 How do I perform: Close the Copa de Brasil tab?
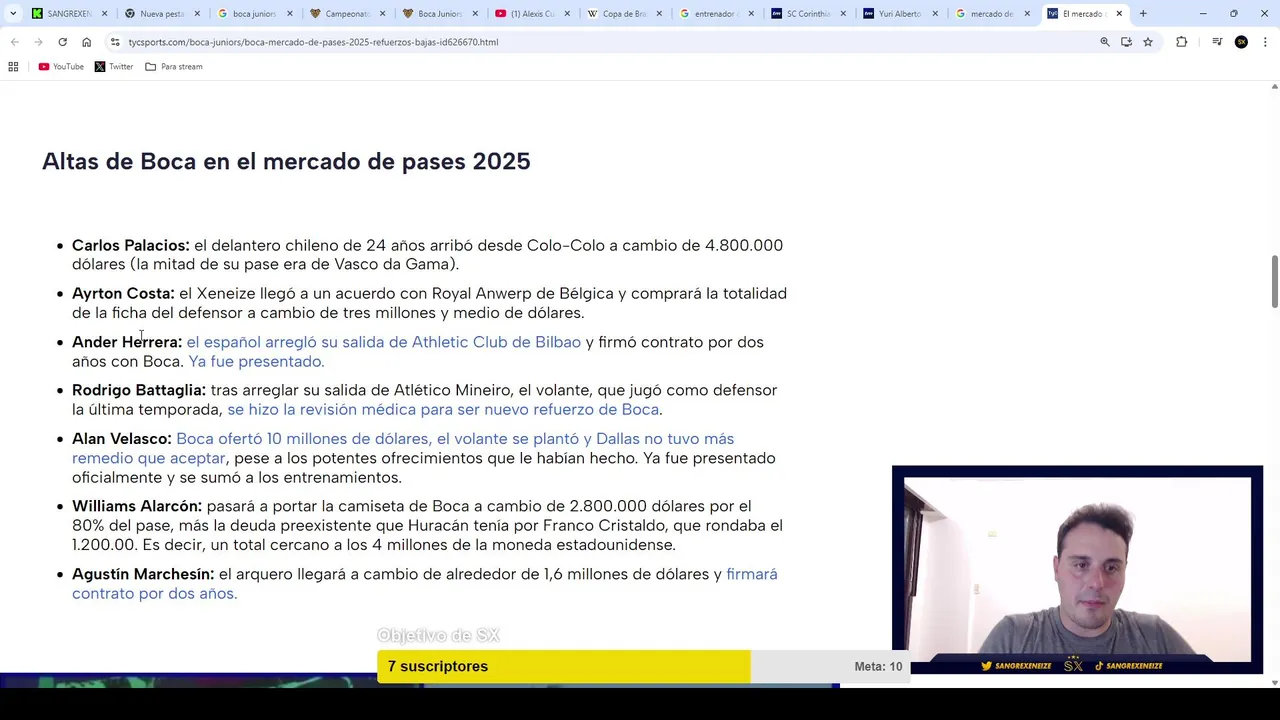tap(659, 14)
